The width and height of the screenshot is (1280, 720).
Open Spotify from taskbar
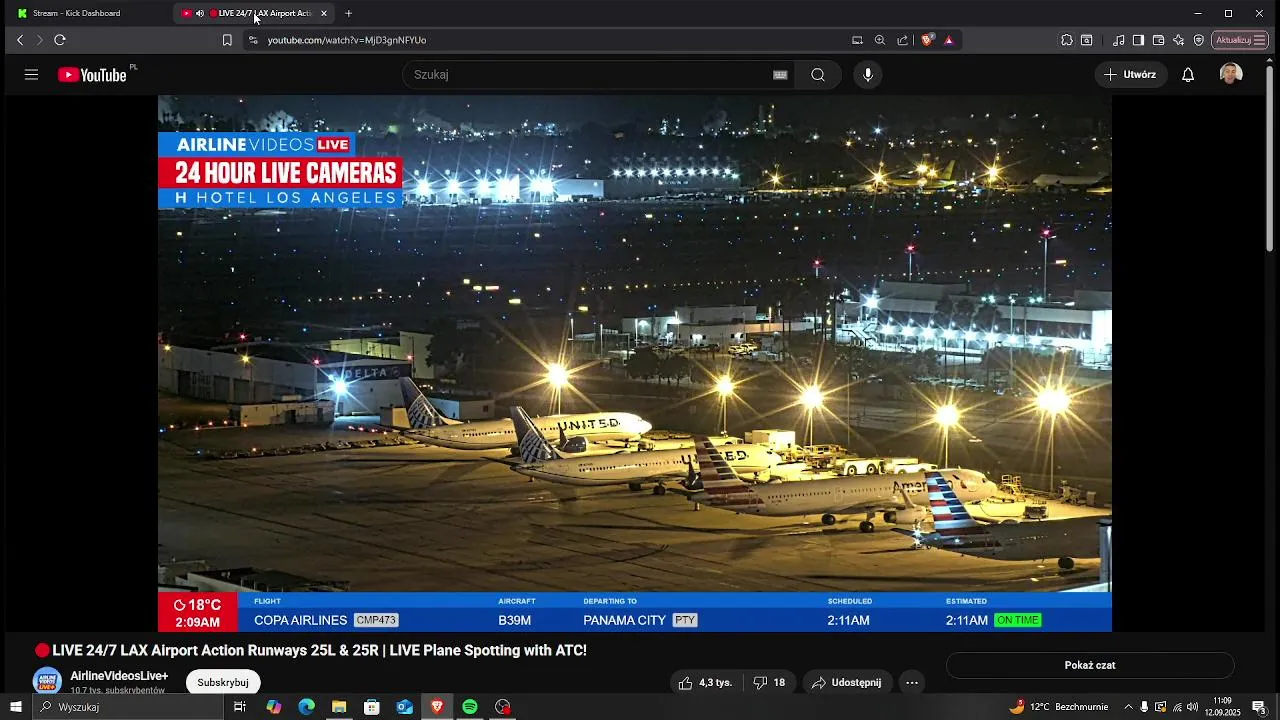[x=470, y=707]
